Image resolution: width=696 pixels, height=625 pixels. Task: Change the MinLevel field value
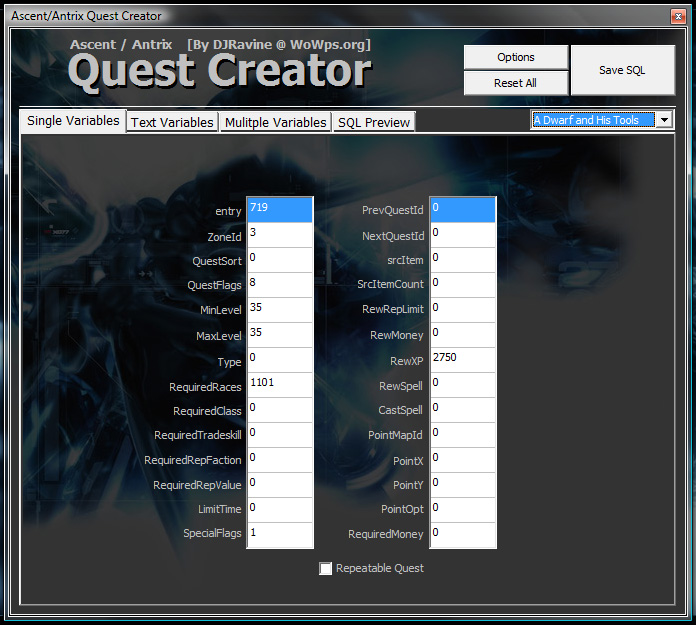click(x=280, y=310)
